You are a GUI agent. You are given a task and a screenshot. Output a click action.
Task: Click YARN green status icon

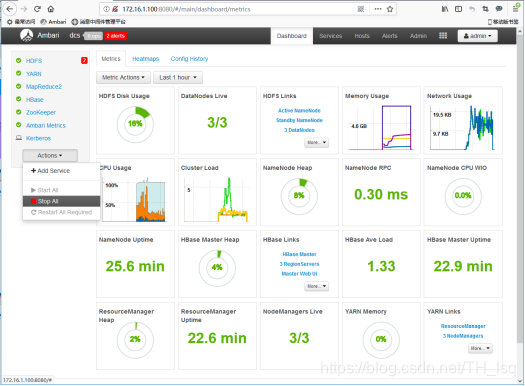(x=19, y=73)
